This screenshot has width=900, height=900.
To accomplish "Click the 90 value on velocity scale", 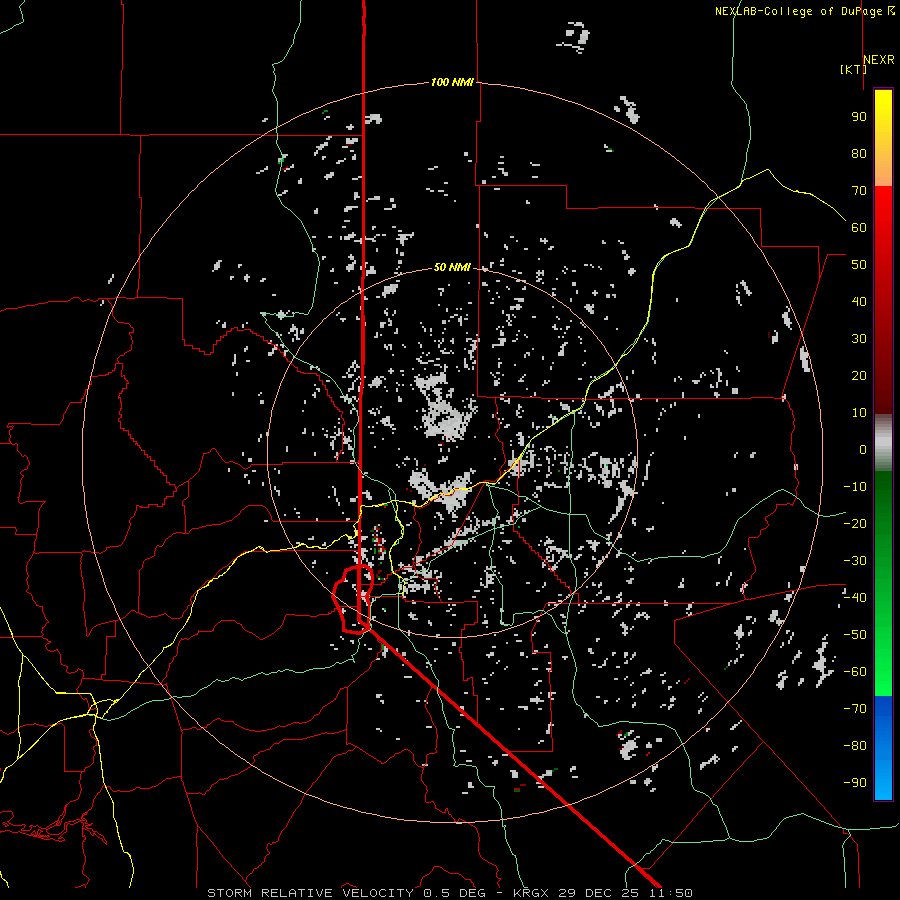I will (859, 117).
